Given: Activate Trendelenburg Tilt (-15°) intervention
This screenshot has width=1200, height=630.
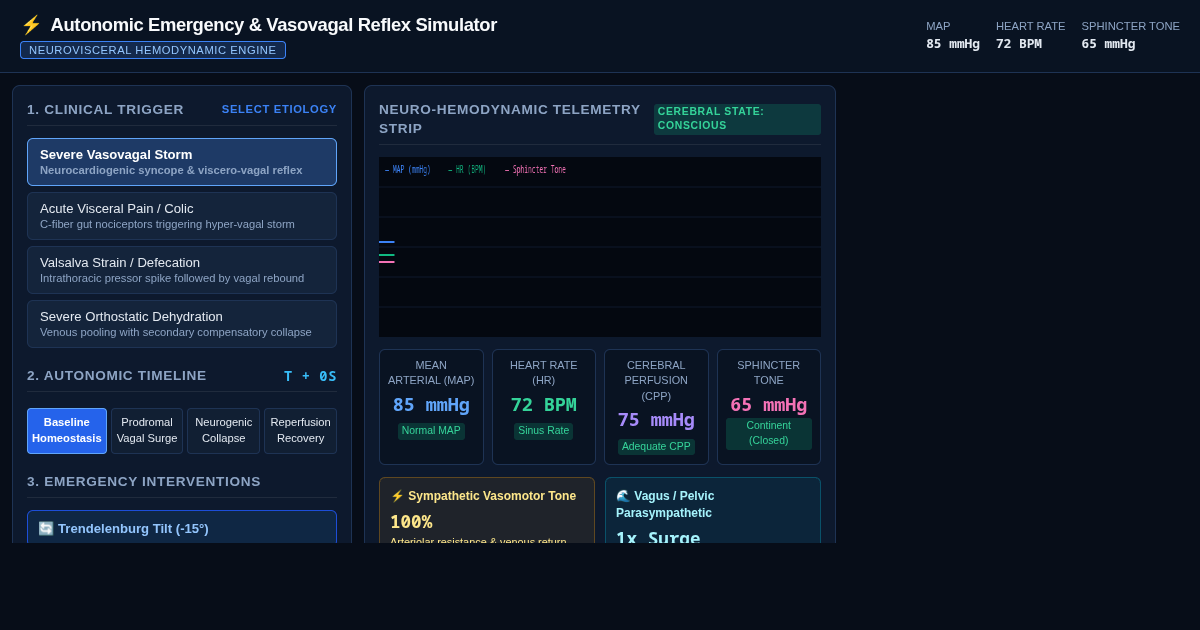Looking at the screenshot, I should (x=182, y=527).
